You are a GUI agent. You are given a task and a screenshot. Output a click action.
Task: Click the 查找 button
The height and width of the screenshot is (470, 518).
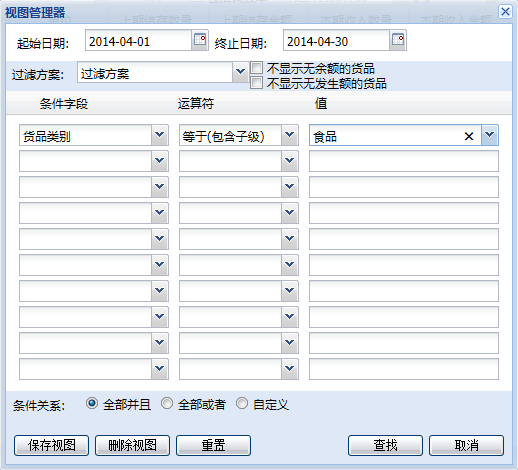point(385,445)
